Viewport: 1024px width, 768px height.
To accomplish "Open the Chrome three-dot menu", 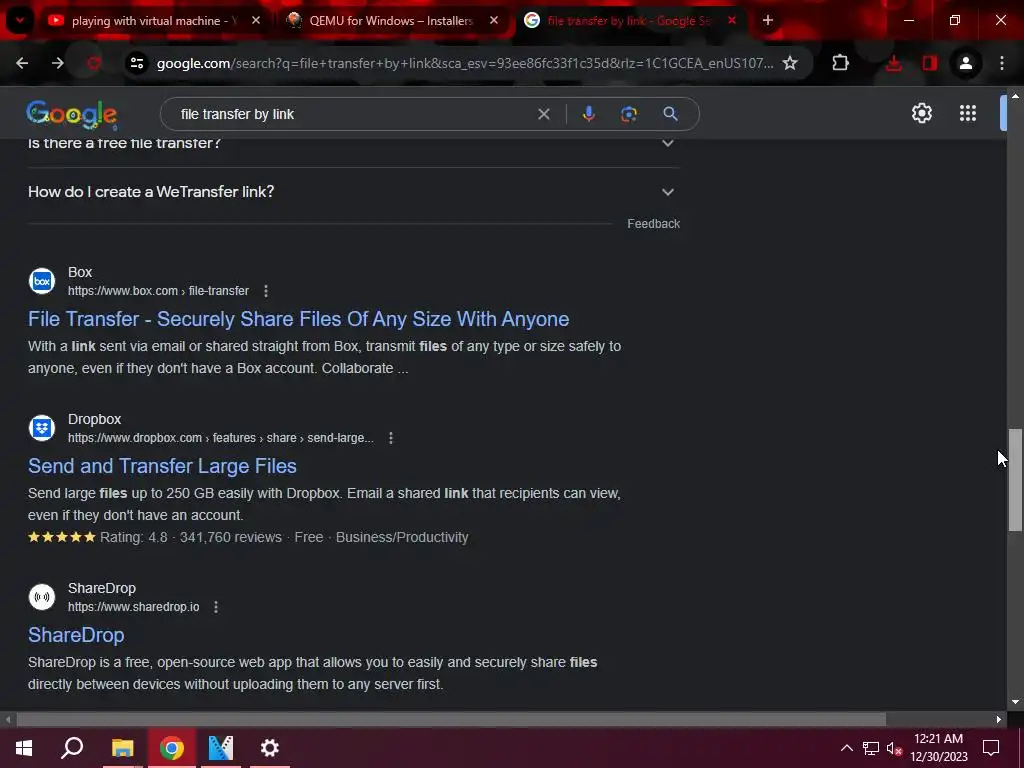I will [1002, 63].
